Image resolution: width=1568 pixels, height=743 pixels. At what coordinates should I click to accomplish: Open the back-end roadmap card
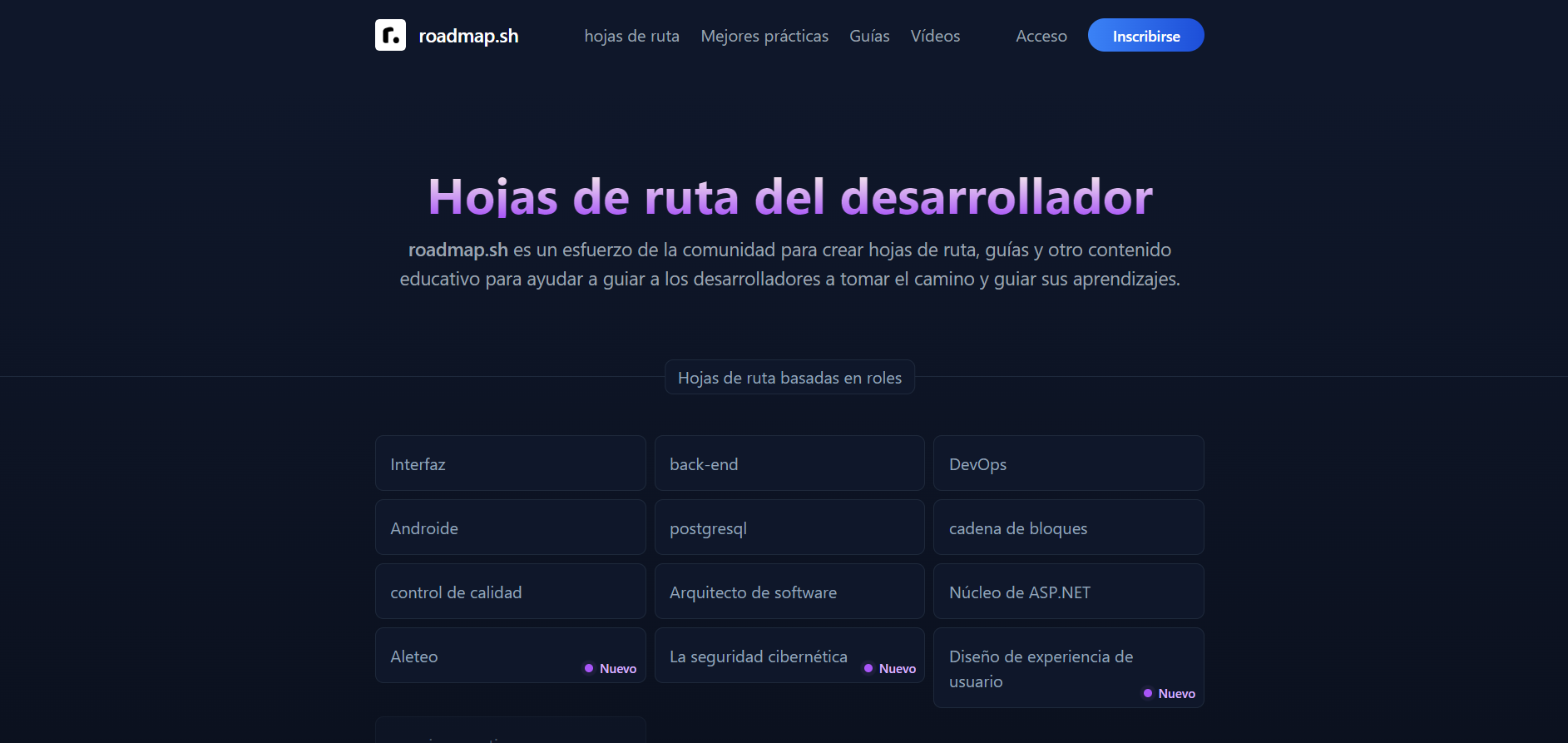789,463
